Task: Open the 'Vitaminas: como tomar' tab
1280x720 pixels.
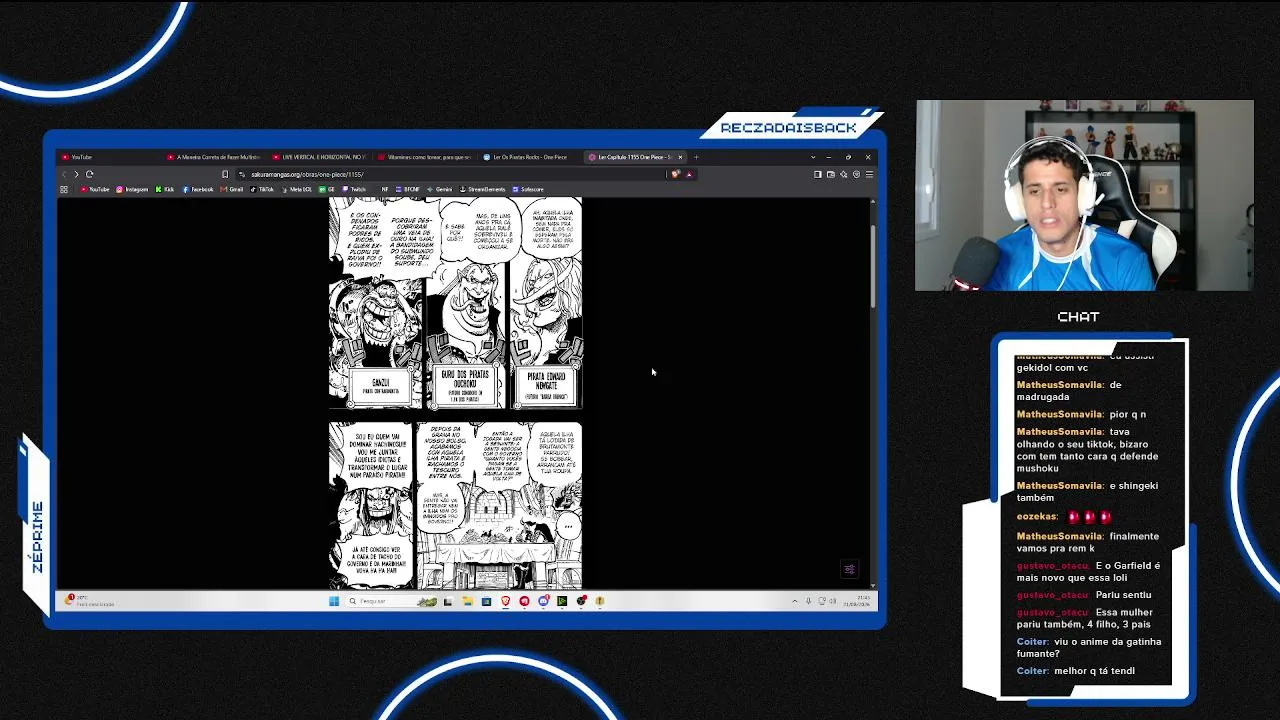Action: point(426,157)
